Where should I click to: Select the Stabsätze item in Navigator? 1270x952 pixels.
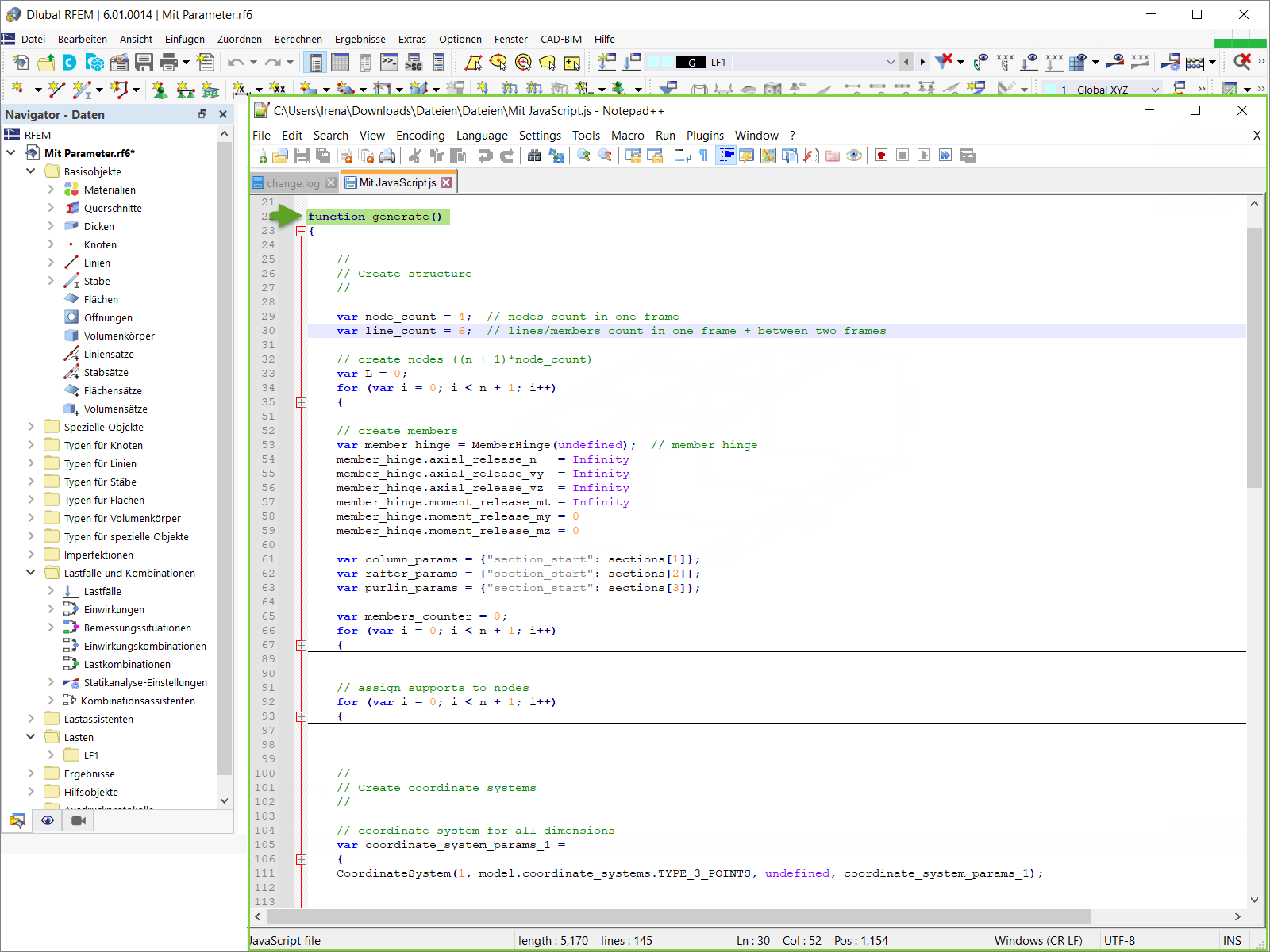106,372
